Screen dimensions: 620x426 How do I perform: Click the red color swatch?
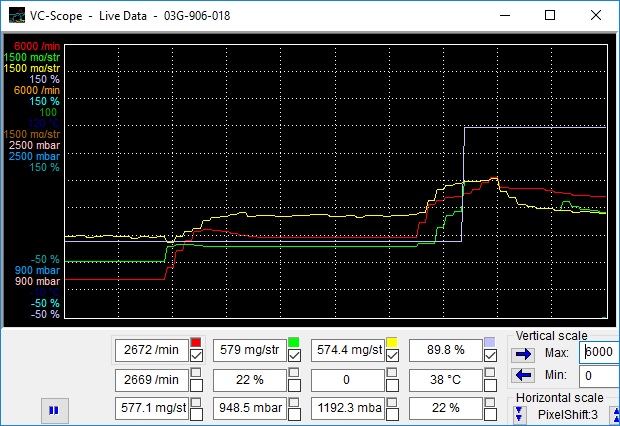coord(197,343)
